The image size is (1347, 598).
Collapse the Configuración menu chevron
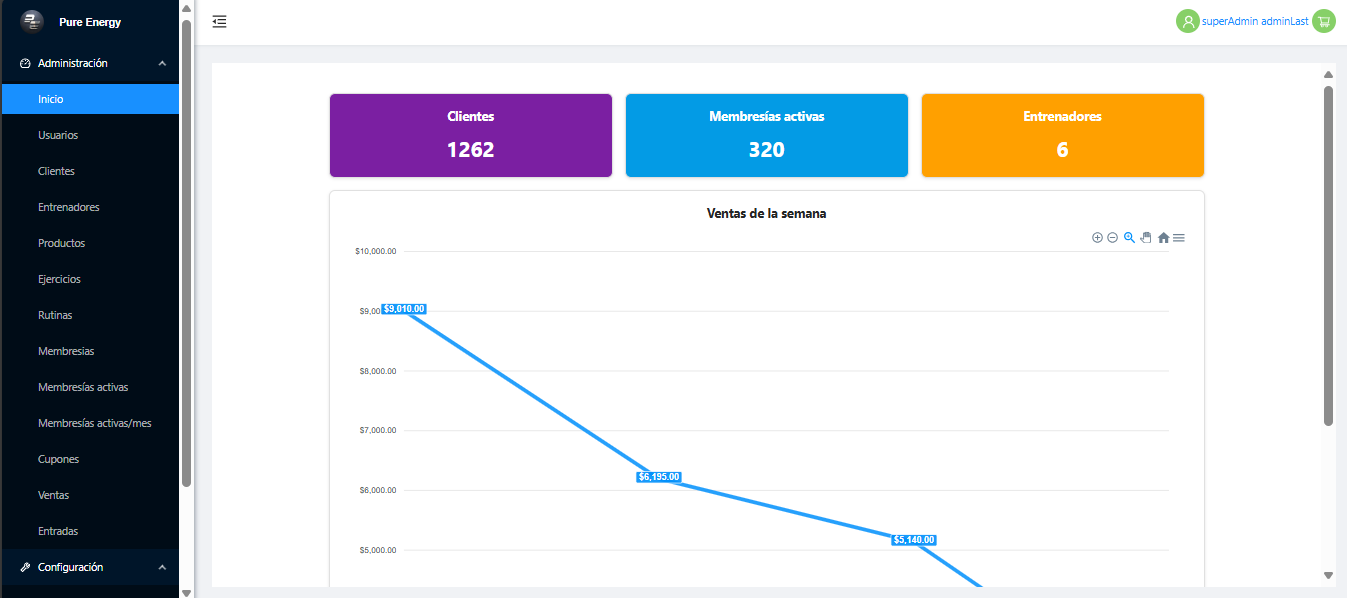point(162,567)
